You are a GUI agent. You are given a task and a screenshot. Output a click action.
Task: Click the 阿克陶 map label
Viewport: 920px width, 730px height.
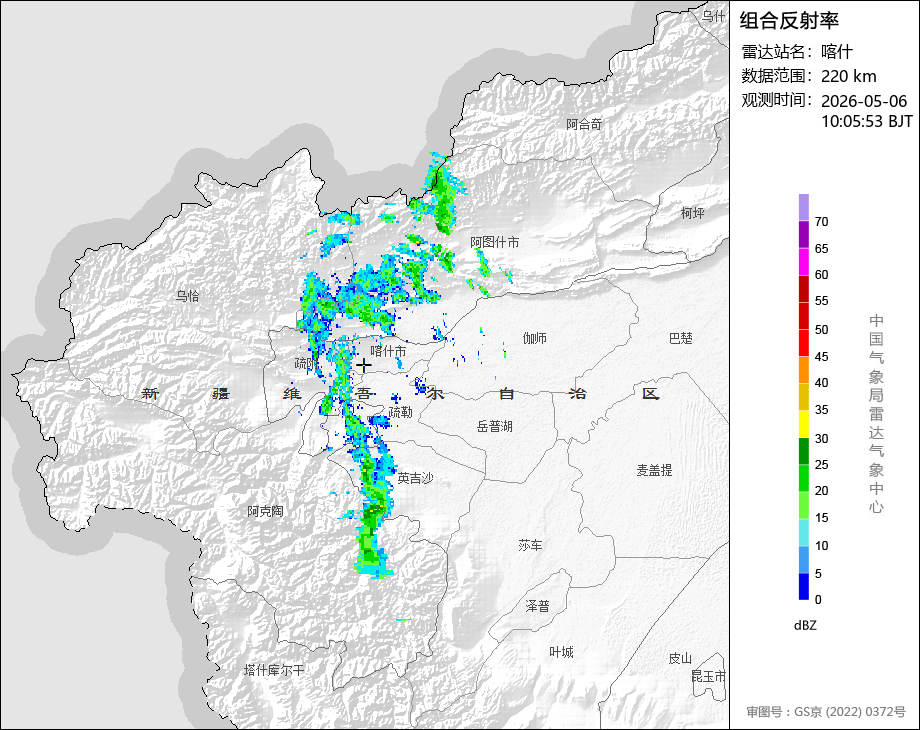pyautogui.click(x=265, y=511)
